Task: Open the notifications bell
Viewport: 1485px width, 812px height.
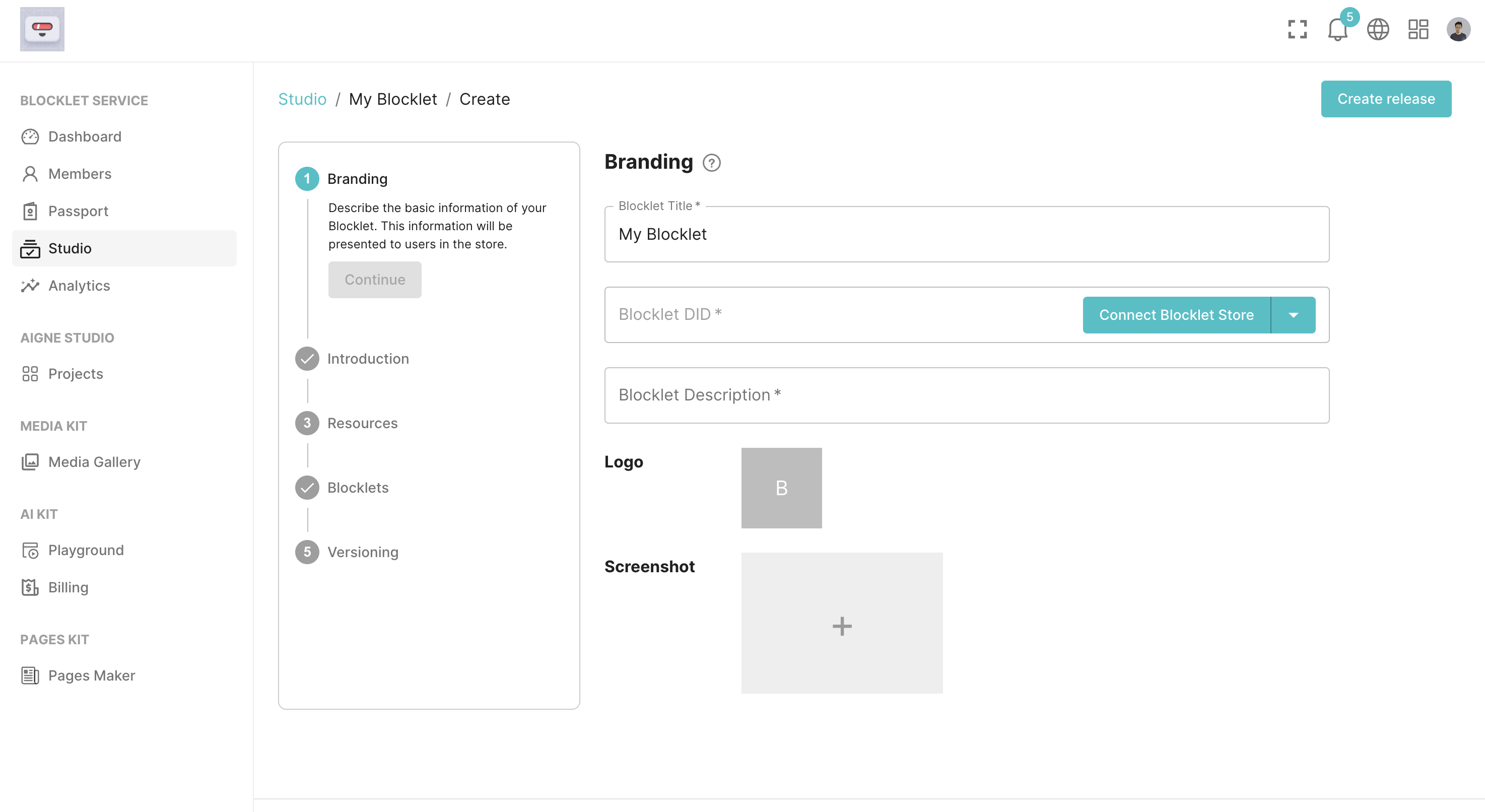Action: [x=1337, y=29]
